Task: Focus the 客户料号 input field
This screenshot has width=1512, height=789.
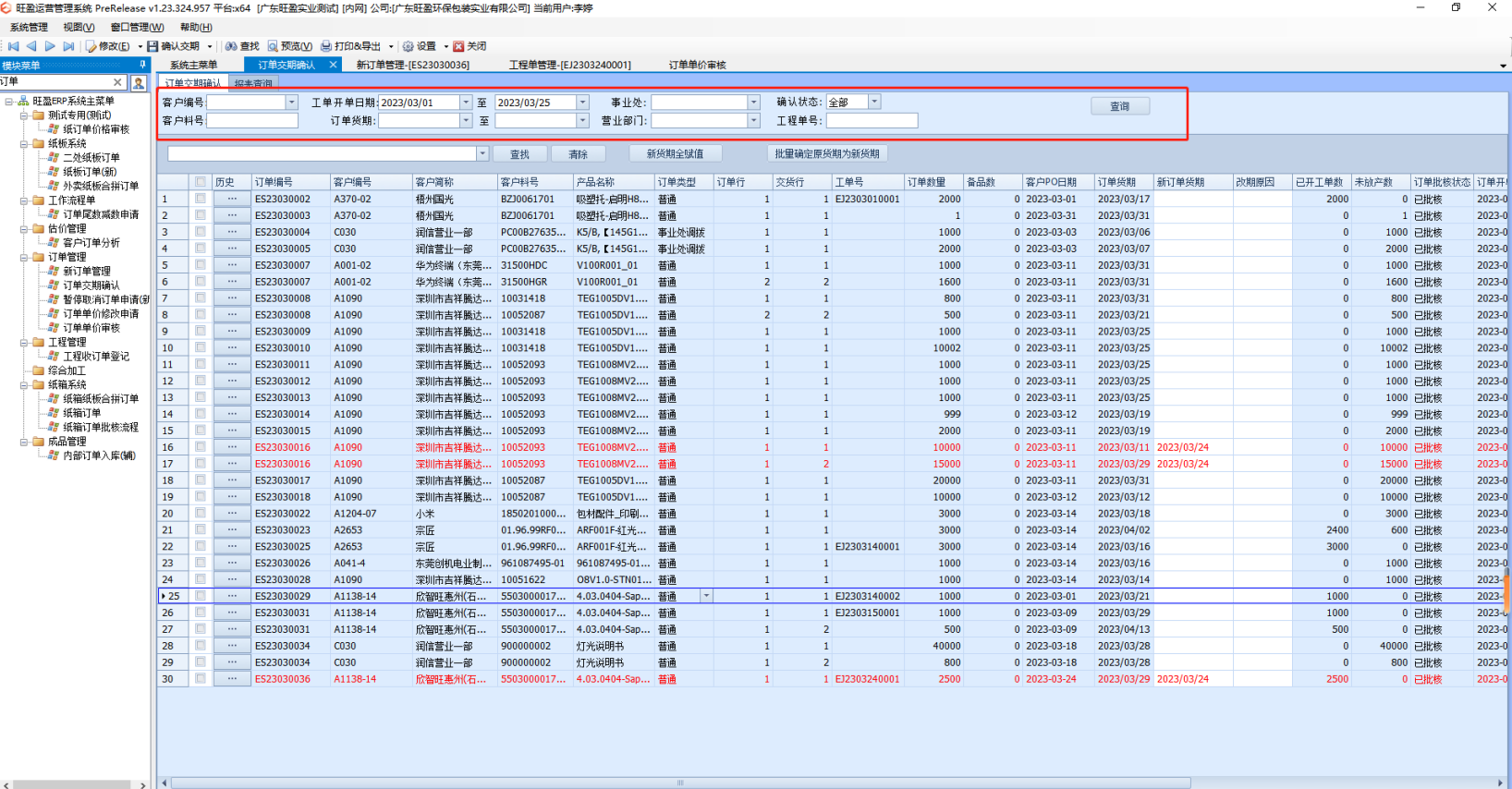Action: click(252, 121)
